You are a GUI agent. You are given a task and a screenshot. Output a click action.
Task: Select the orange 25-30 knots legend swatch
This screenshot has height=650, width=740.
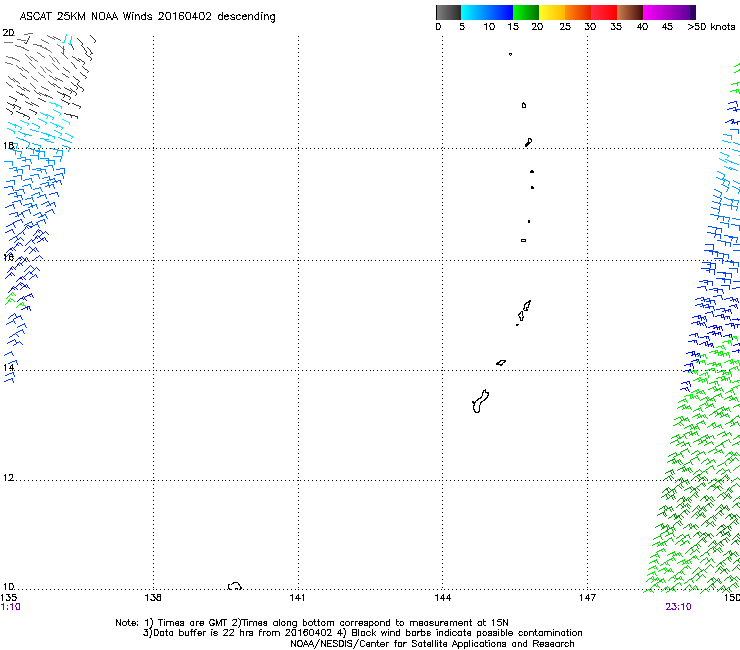click(578, 12)
